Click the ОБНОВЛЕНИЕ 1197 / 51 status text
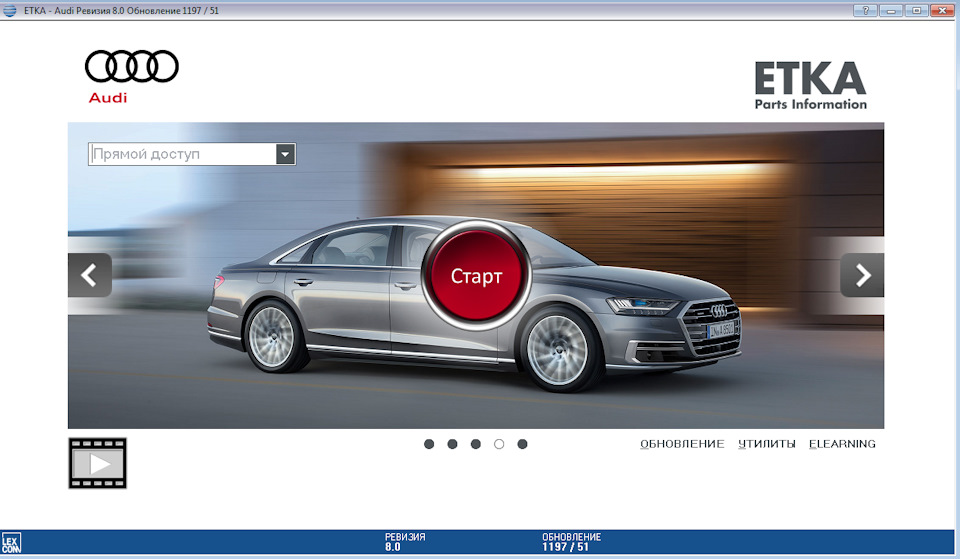The image size is (960, 559). tap(571, 542)
